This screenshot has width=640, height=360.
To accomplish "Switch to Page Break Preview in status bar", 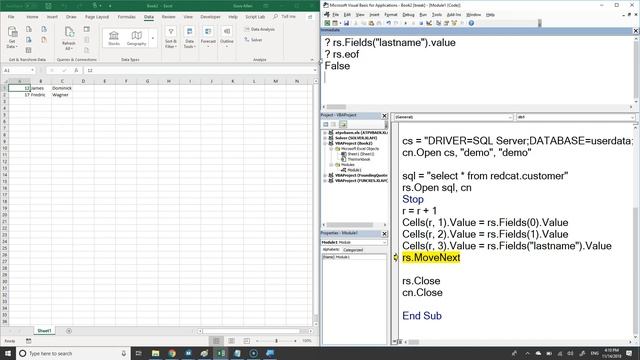I will [247, 341].
